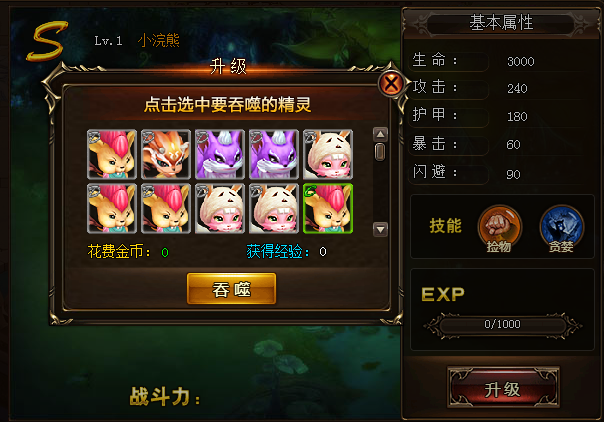Screen dimensions: 604x422
Task: Close the 升级 dialog with X button
Action: [392, 83]
